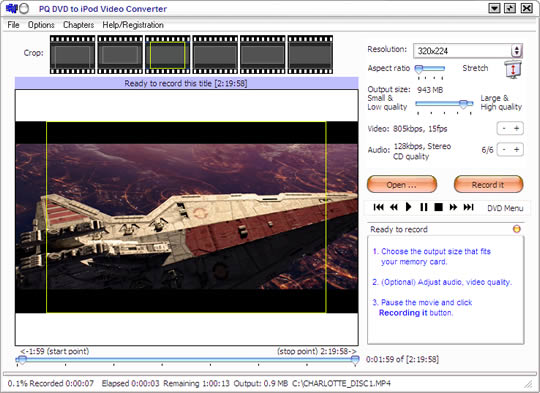Select the first crop preset thumbnail
Screen dimensions: 540x393
pyautogui.click(x=72, y=54)
